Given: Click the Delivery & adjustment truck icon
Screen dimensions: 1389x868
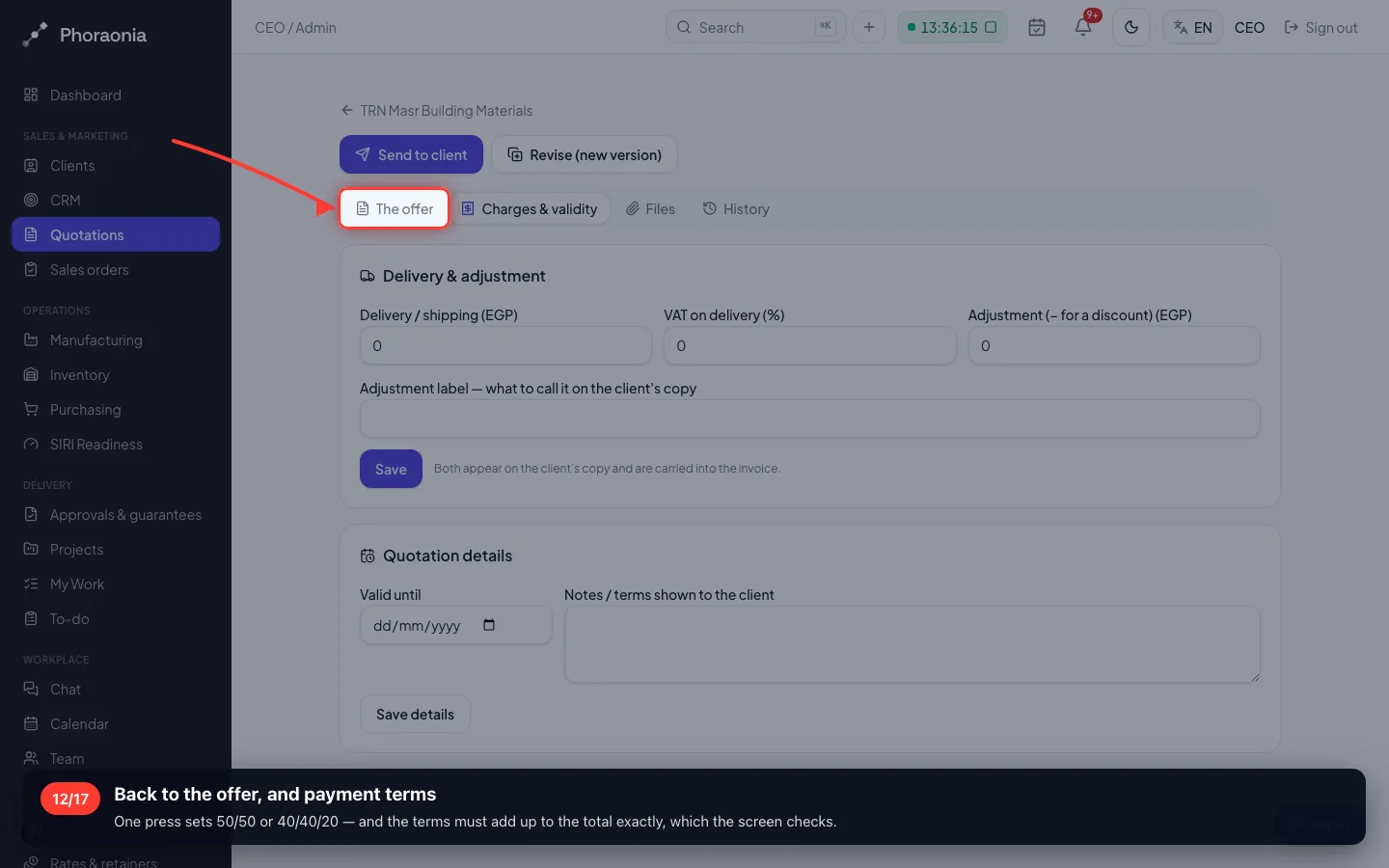Looking at the screenshot, I should (368, 276).
